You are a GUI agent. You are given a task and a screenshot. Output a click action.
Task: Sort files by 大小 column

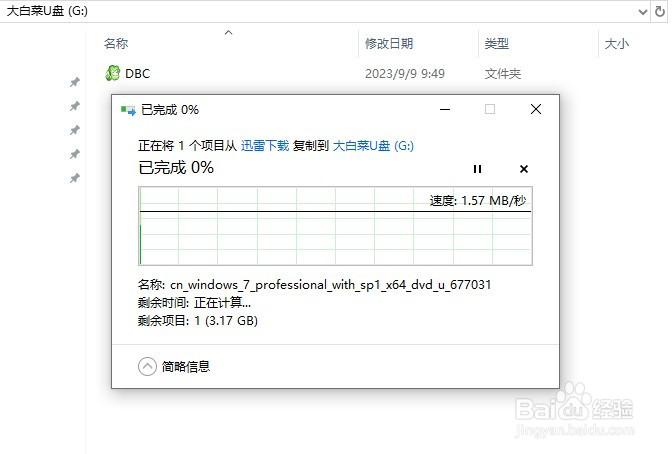[616, 43]
